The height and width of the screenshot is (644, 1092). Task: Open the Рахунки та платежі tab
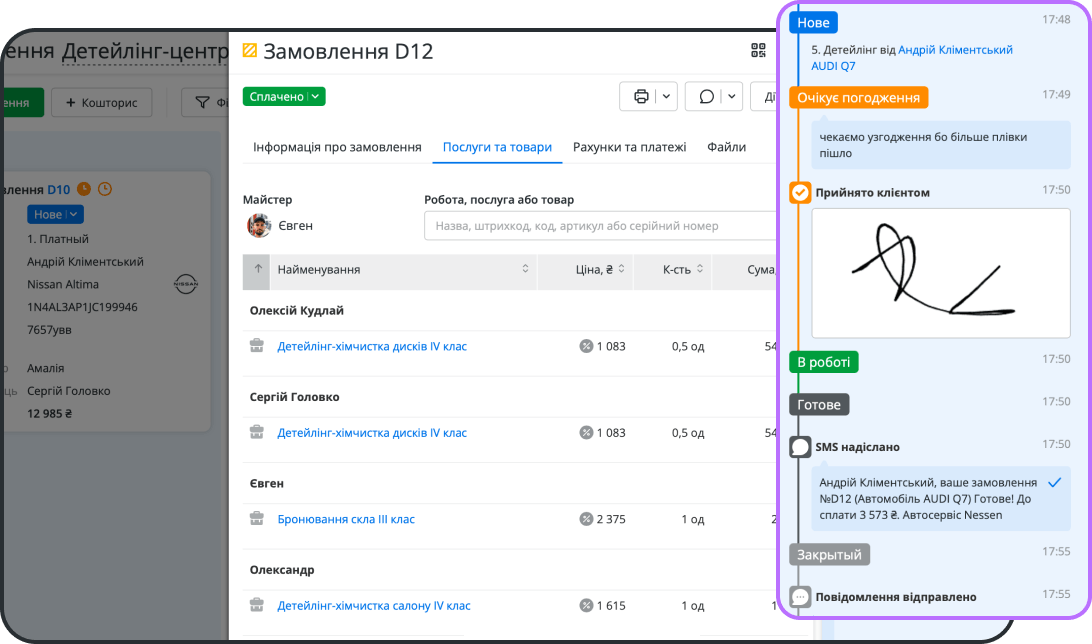pos(629,147)
